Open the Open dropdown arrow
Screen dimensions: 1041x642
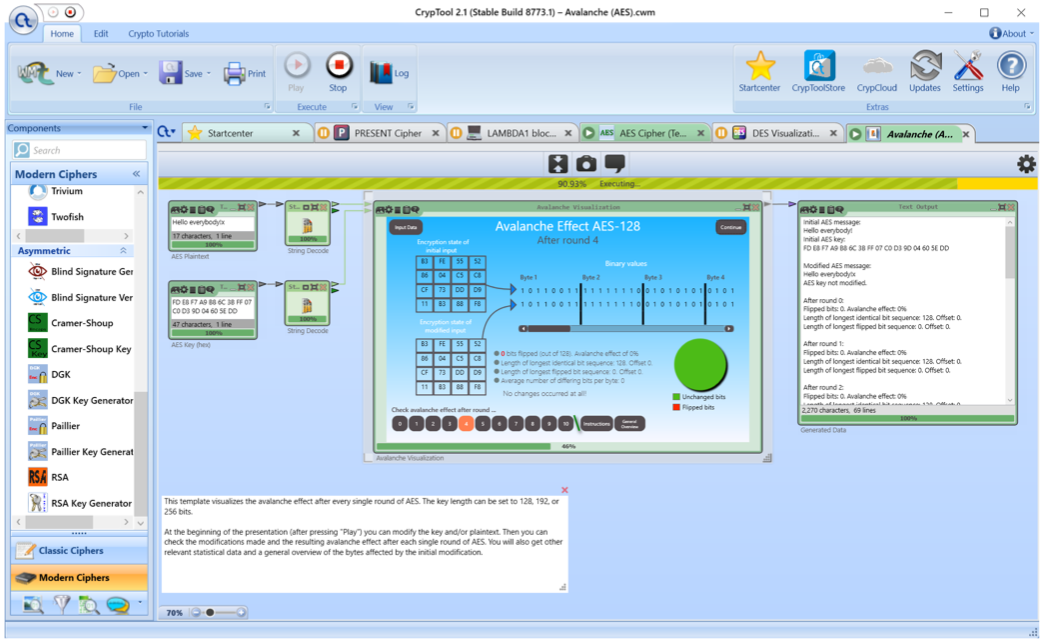pyautogui.click(x=145, y=74)
